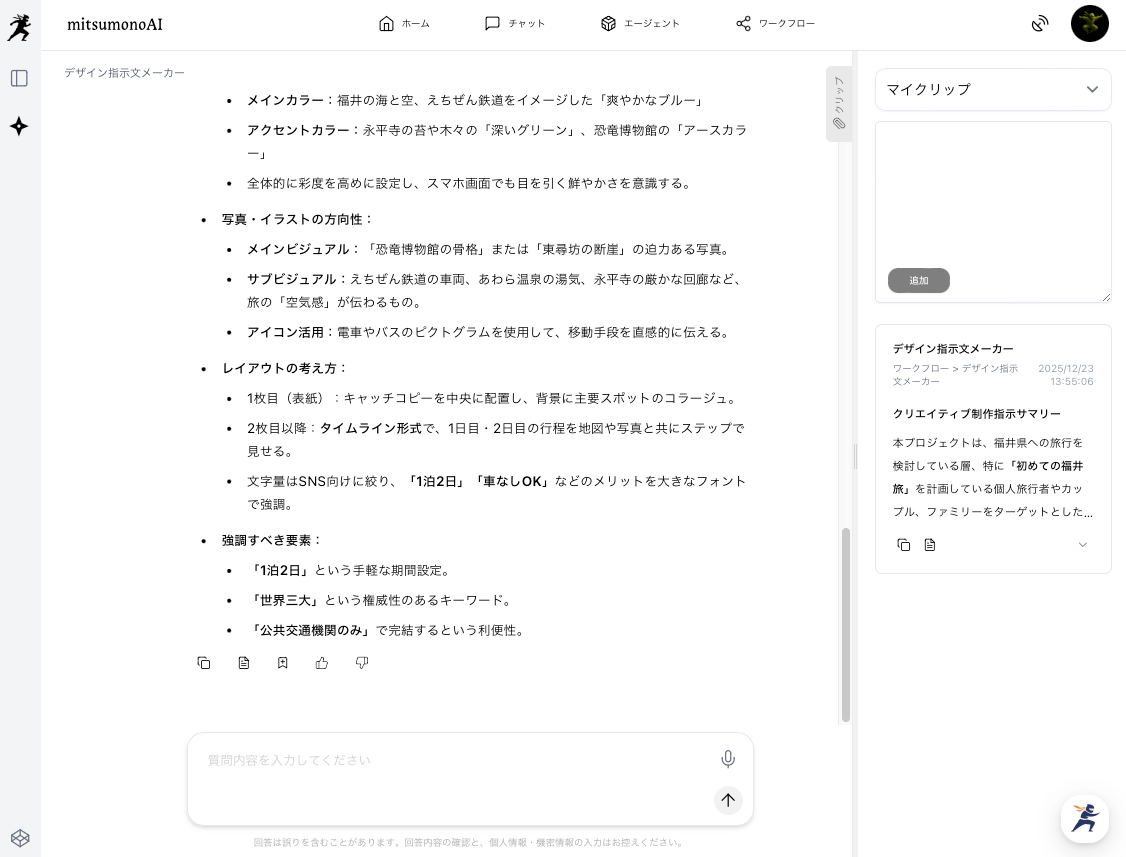
Task: Open the cube icon at bottom left
Action: [20, 838]
